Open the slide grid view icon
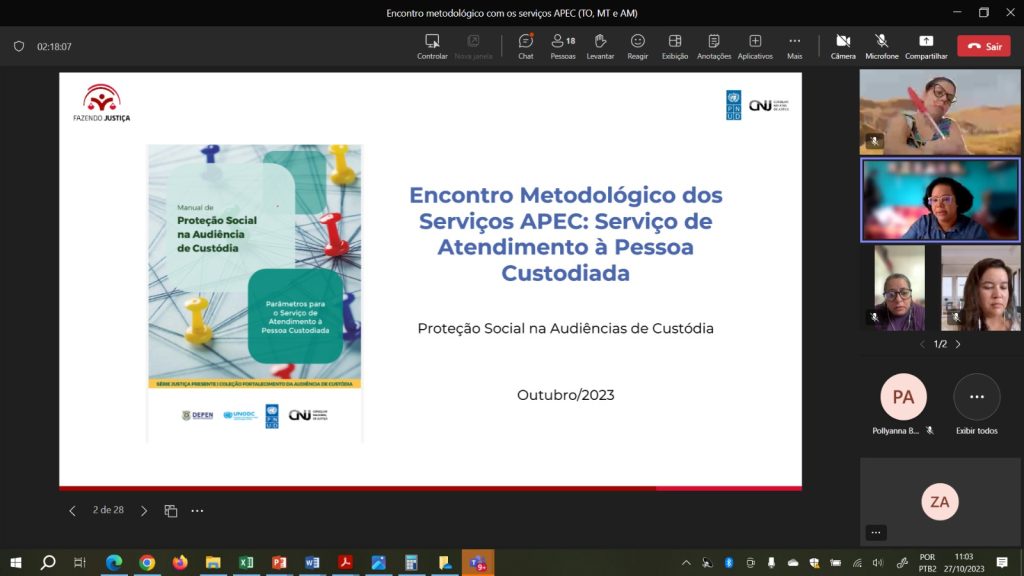This screenshot has width=1024, height=576. [x=171, y=511]
